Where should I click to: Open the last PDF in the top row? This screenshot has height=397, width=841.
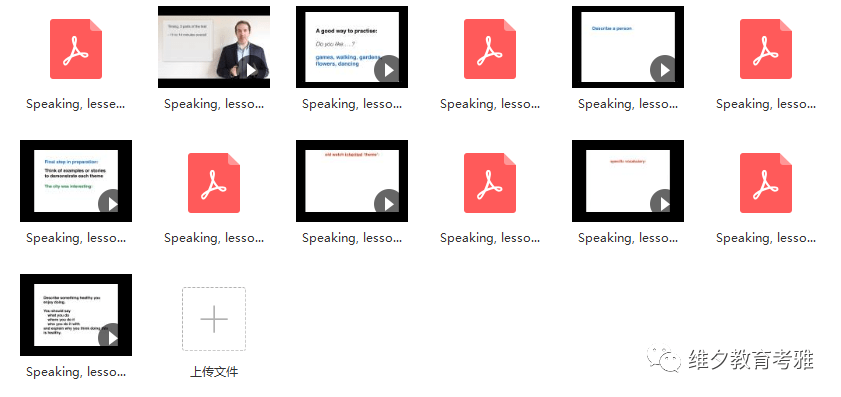[x=766, y=49]
